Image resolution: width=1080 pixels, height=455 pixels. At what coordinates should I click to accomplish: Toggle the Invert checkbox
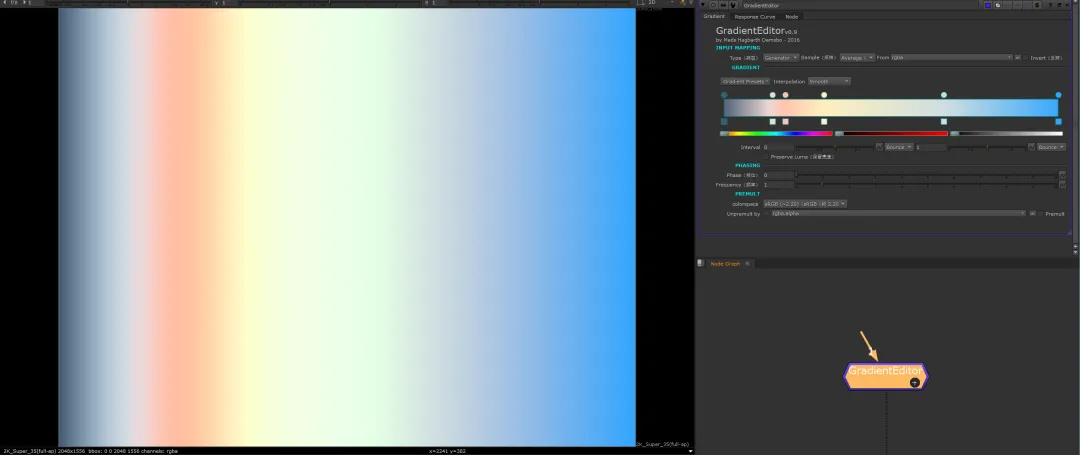(1026, 58)
